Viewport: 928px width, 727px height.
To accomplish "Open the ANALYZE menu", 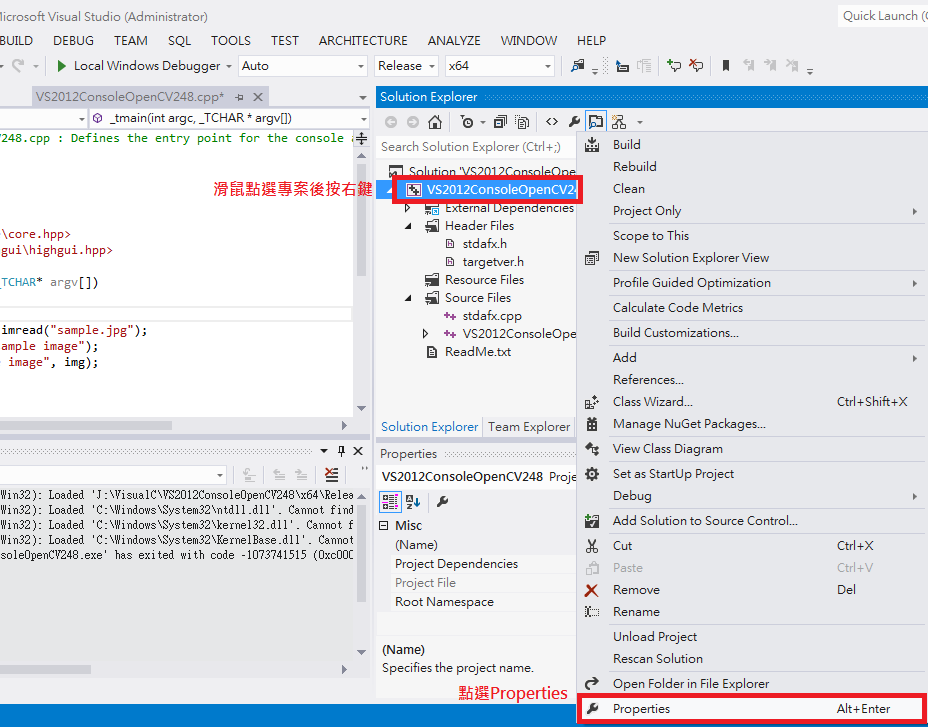I will point(454,41).
